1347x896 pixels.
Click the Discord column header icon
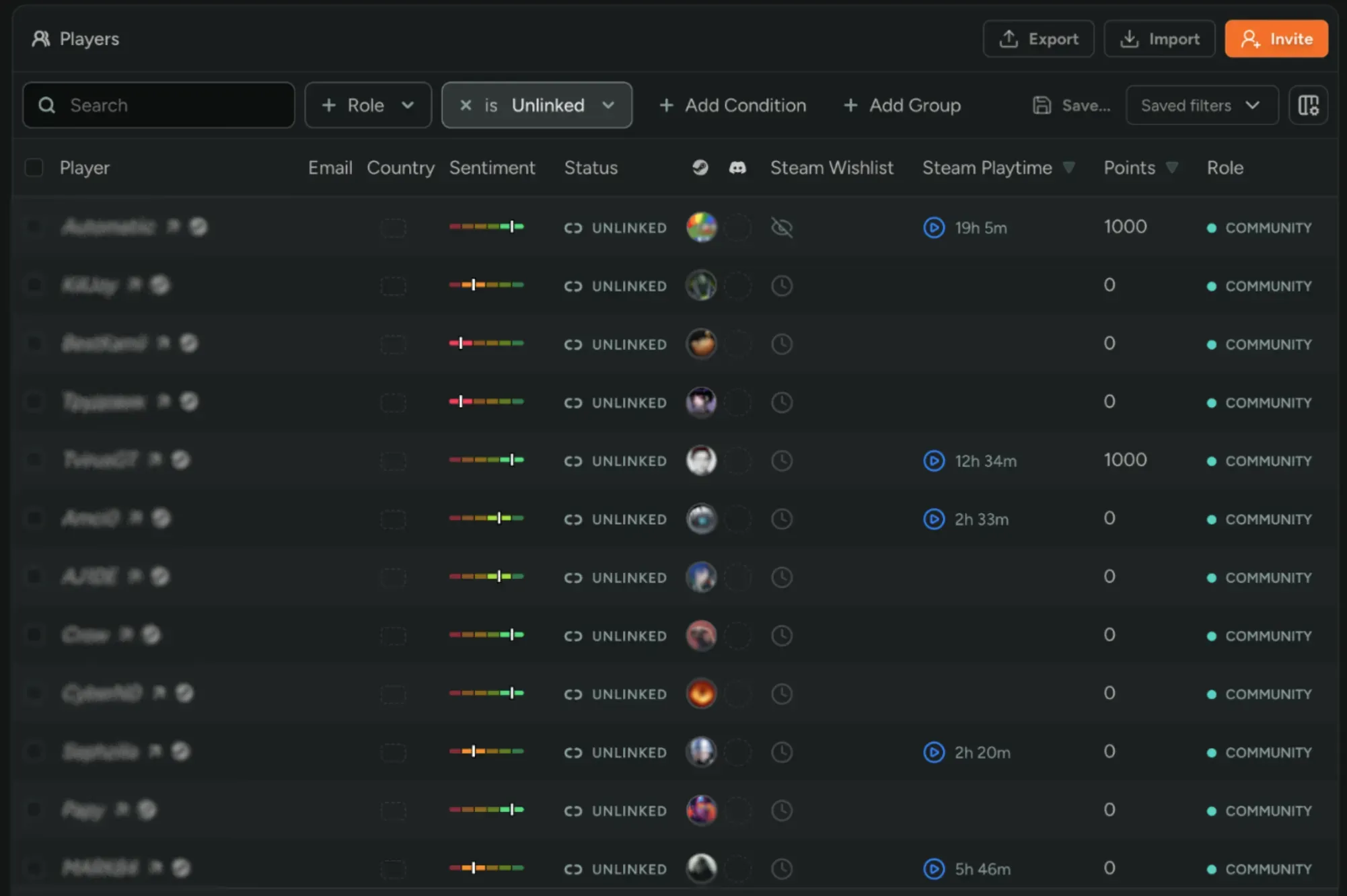[x=737, y=167]
